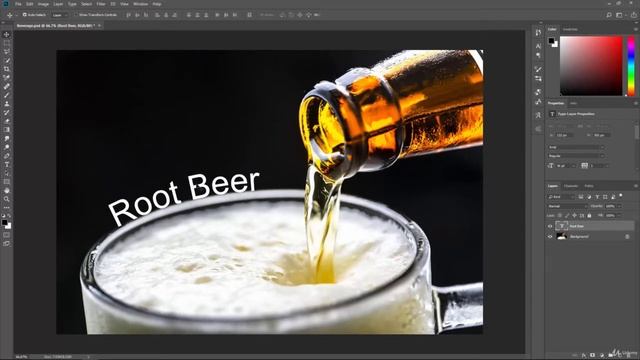Screen dimensions: 640x360
Task: Open the font style Regular dropdown
Action: [576, 156]
